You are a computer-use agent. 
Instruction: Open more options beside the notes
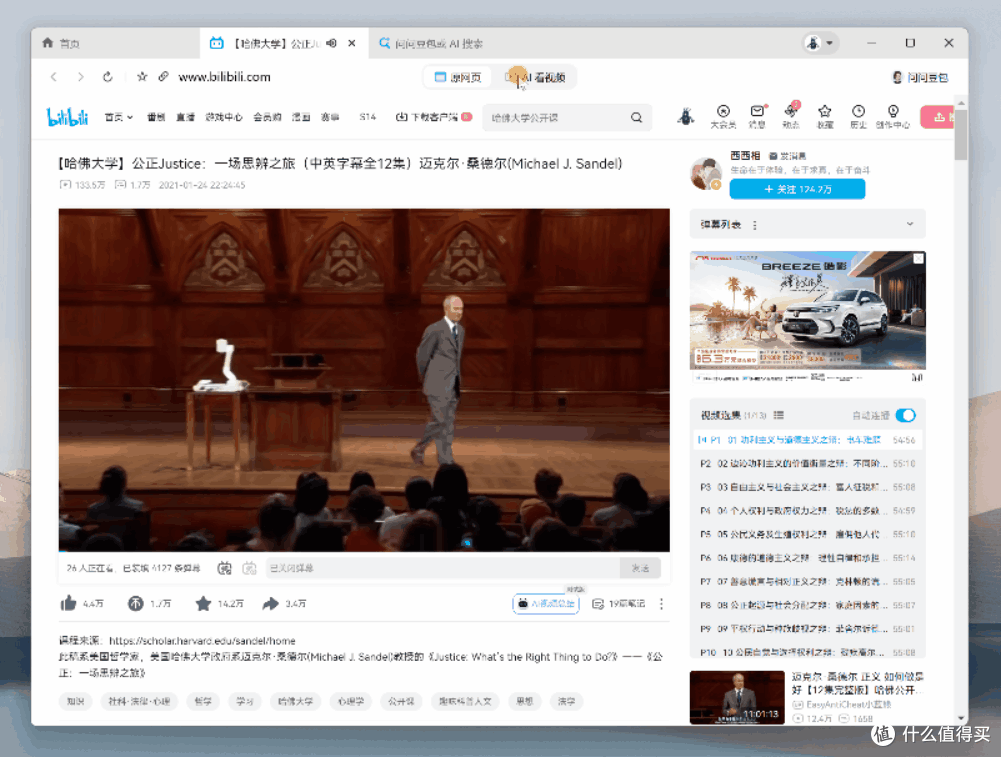(661, 603)
